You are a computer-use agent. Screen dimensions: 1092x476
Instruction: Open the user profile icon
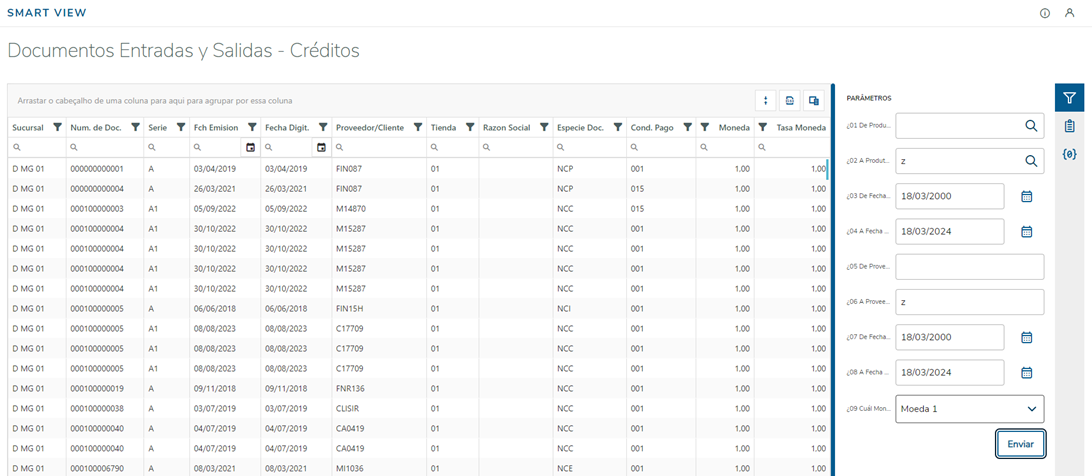click(1070, 13)
